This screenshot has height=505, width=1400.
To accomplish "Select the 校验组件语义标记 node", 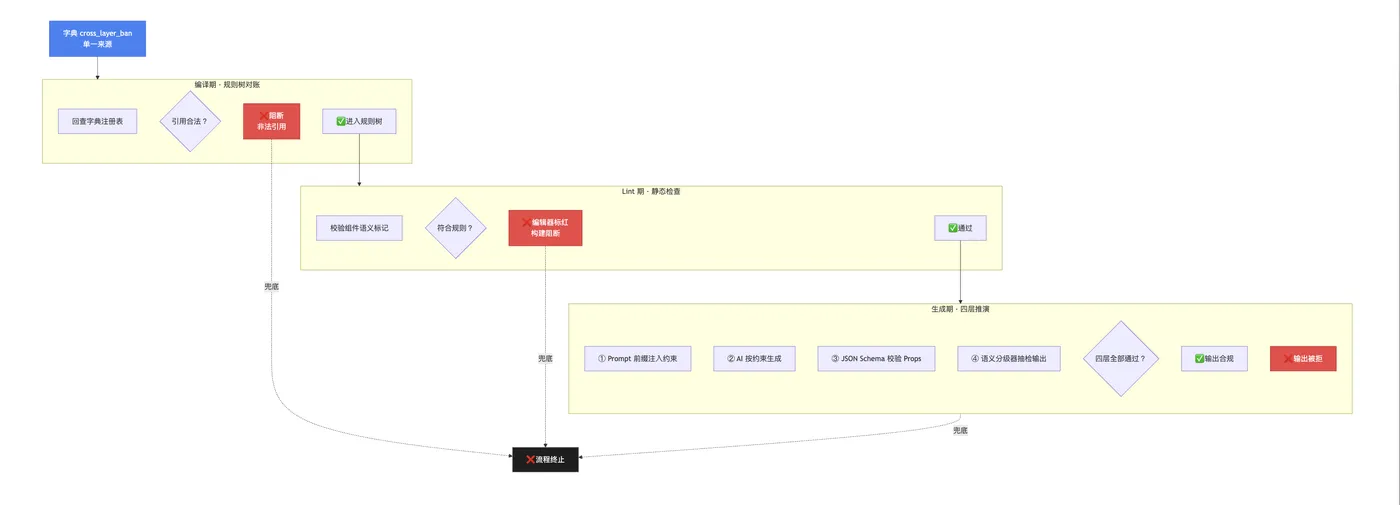I will (359, 228).
